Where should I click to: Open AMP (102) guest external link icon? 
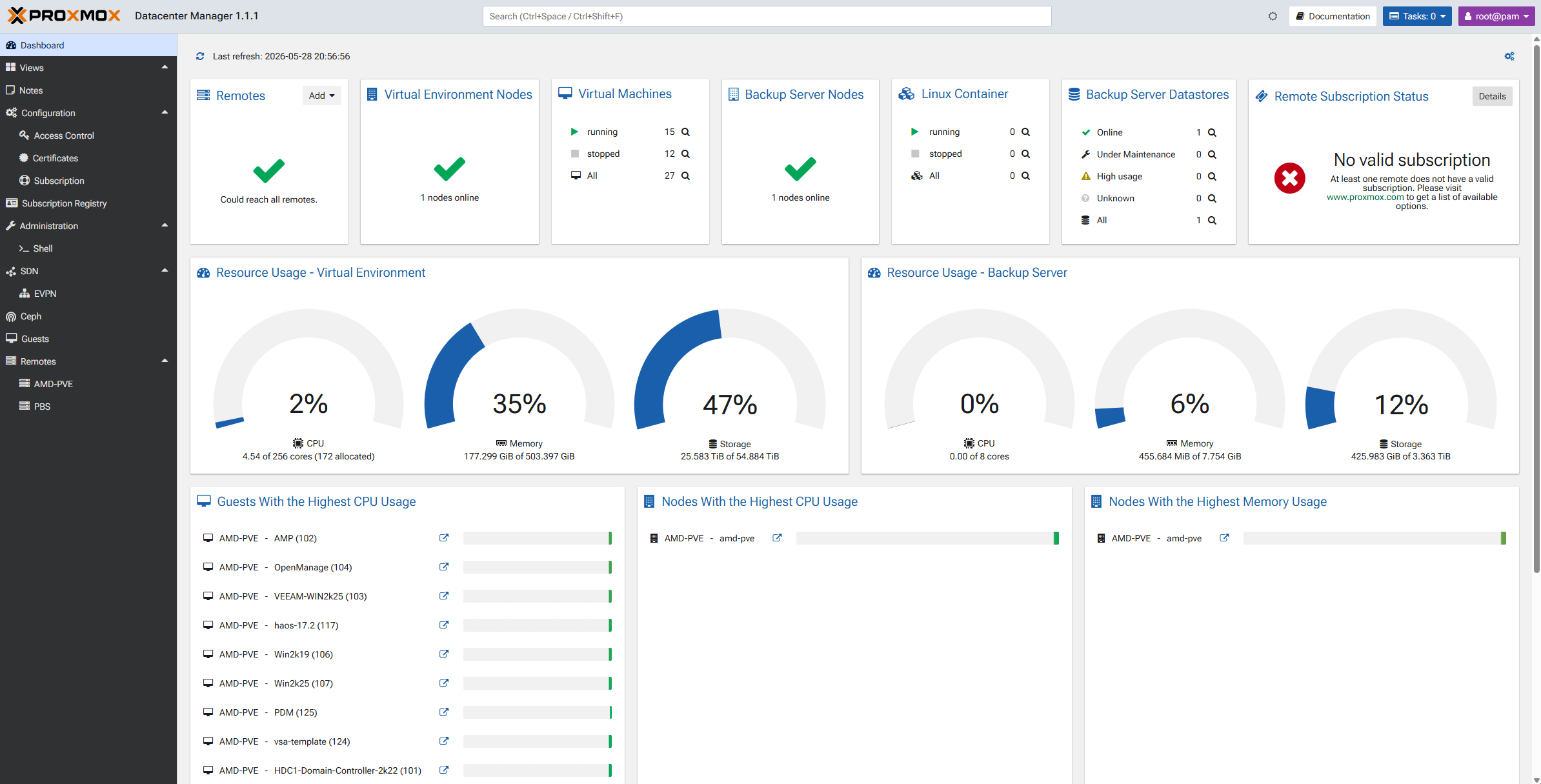pyautogui.click(x=444, y=538)
